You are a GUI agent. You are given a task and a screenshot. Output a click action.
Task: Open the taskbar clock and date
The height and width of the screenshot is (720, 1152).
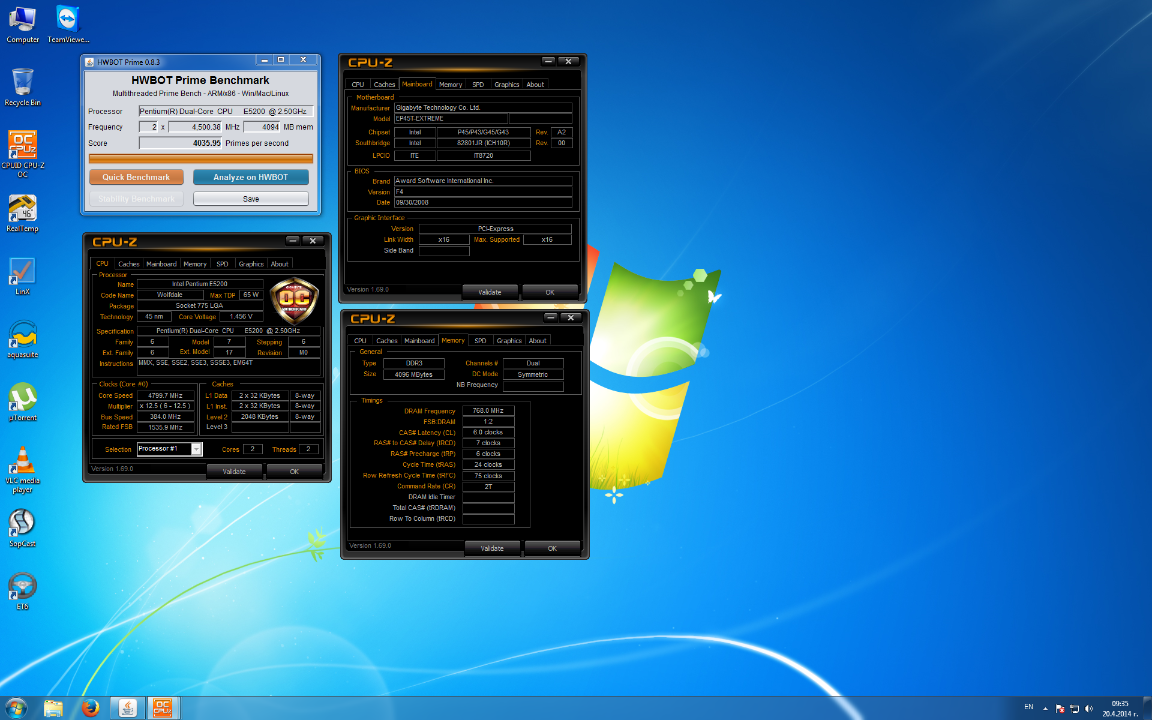coord(1120,708)
